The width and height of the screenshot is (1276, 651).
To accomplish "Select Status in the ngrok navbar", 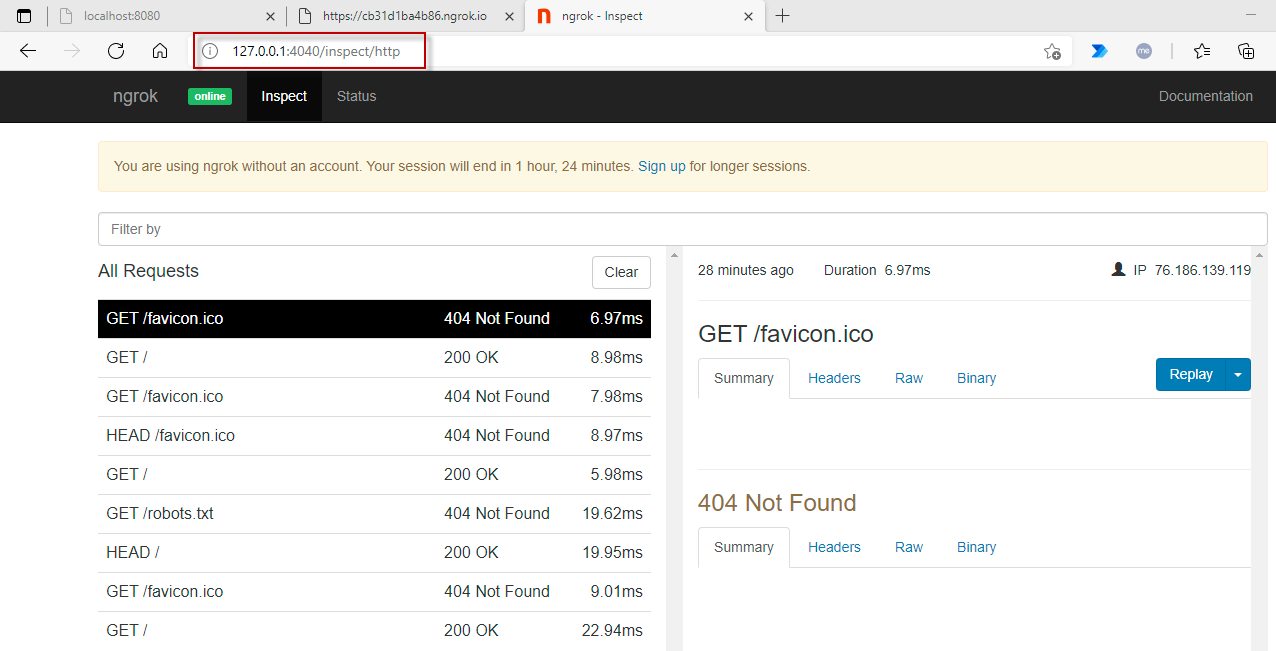I will pyautogui.click(x=358, y=96).
